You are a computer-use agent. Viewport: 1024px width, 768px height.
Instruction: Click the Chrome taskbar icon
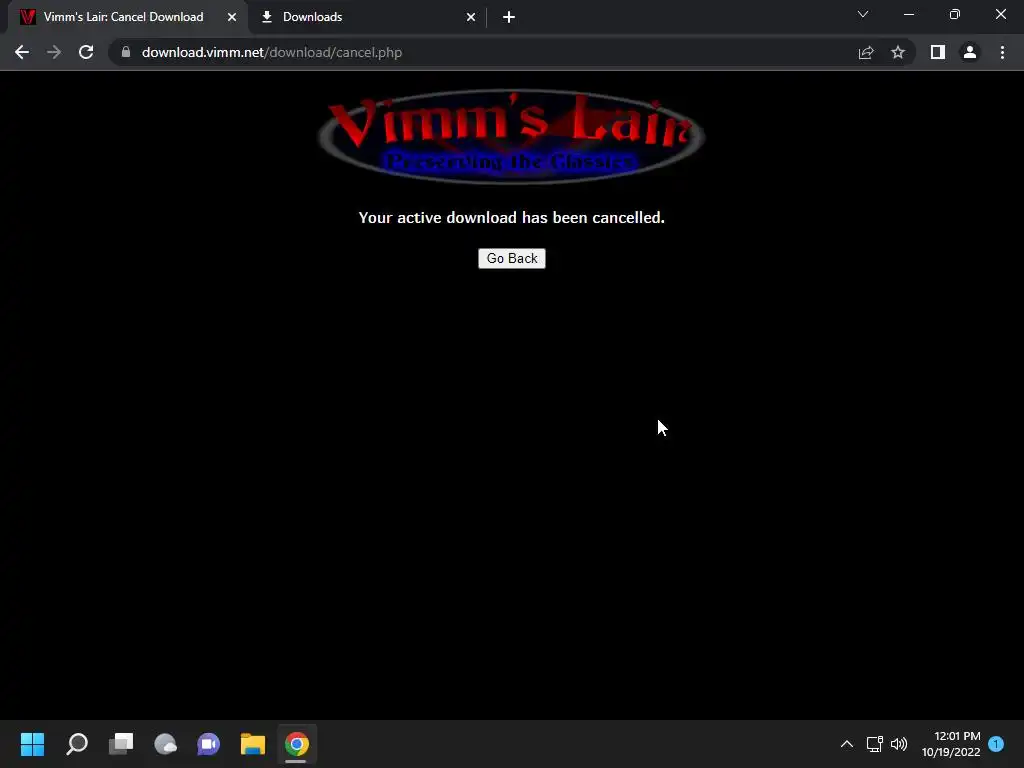tap(296, 744)
